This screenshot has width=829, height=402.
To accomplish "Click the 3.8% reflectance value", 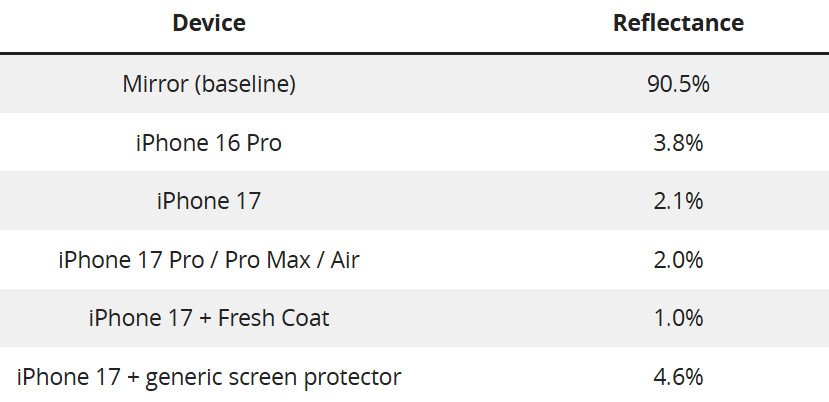I will pos(678,143).
